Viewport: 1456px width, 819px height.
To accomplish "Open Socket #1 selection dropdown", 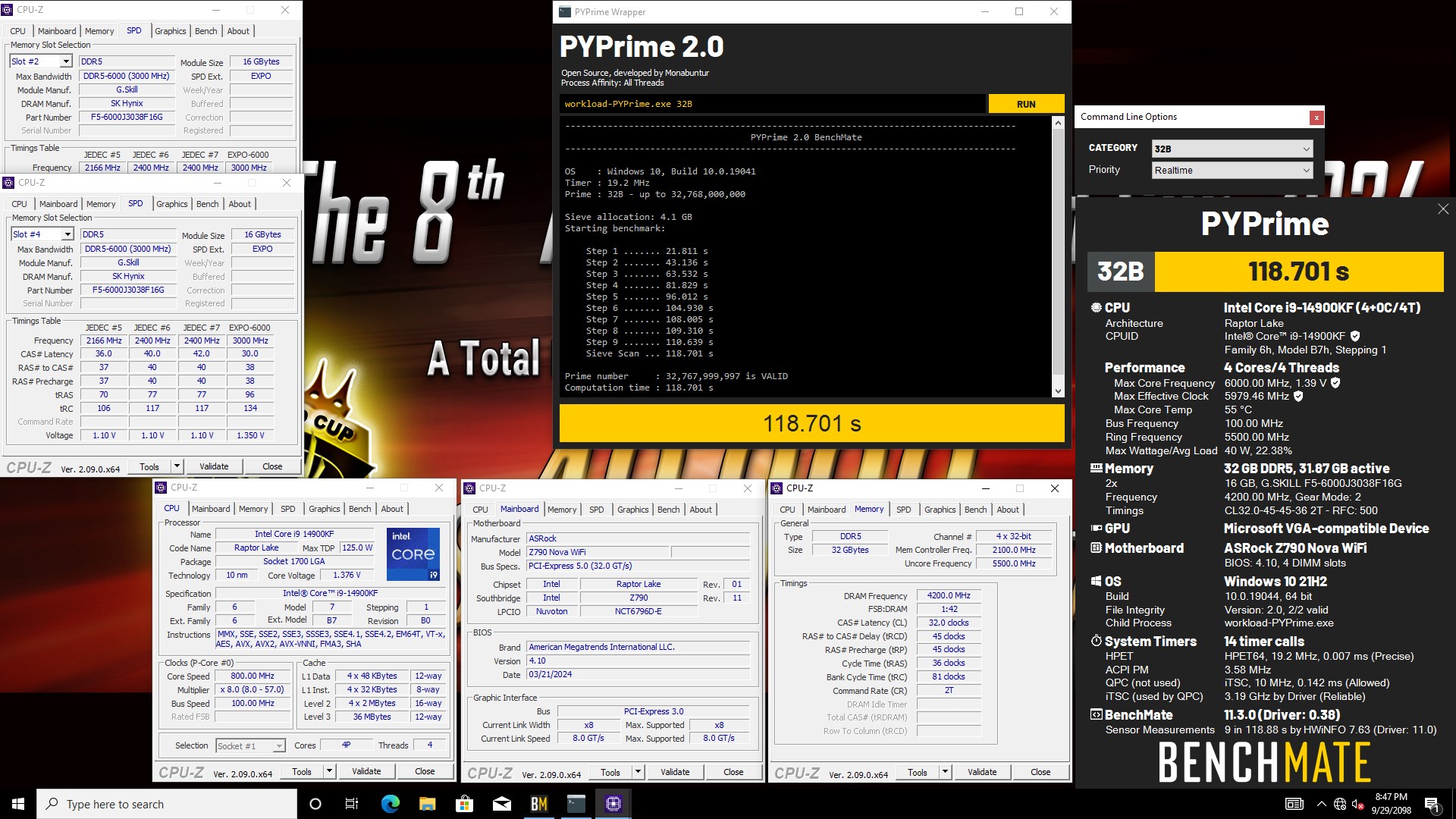I will pos(250,745).
